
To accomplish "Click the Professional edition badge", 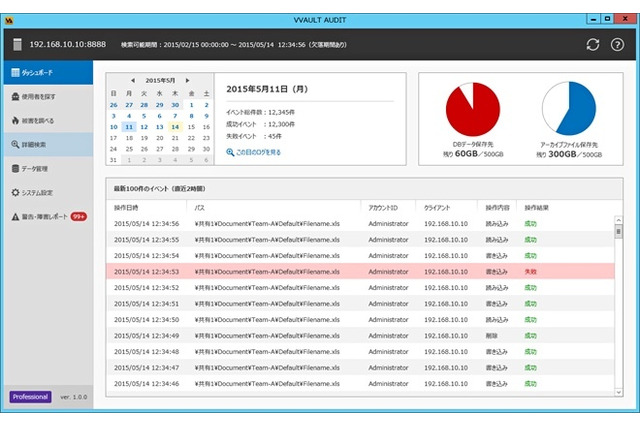I will click(x=30, y=397).
